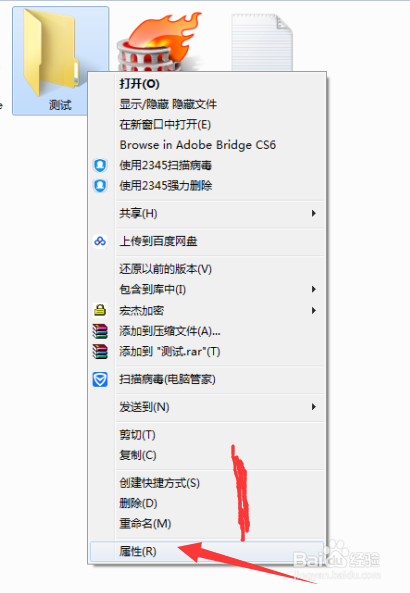Click the 电脑管家 blue shield icon
410x593 pixels.
coord(100,379)
